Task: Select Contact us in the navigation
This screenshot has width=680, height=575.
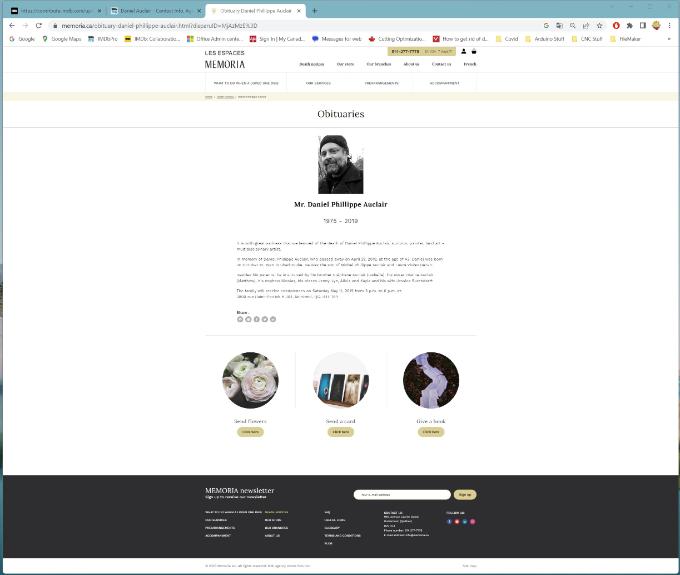Action: 441,64
